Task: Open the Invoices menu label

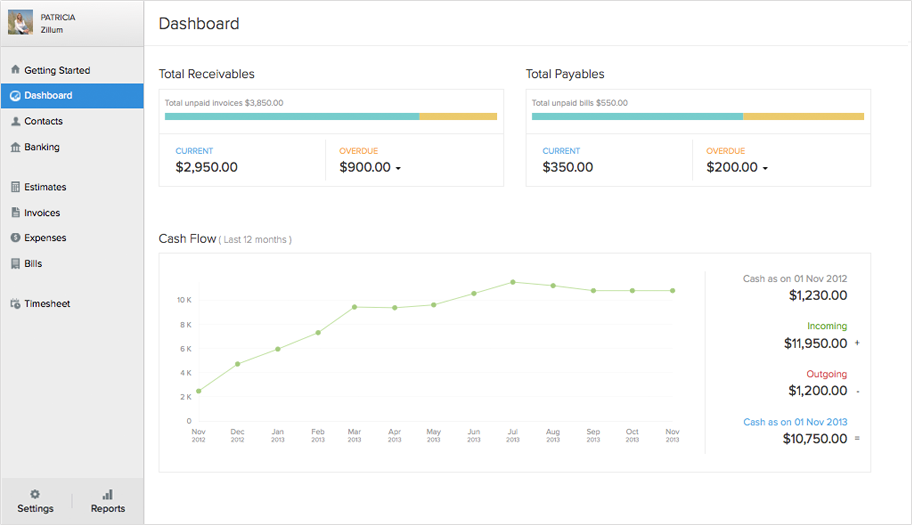Action: coord(42,213)
